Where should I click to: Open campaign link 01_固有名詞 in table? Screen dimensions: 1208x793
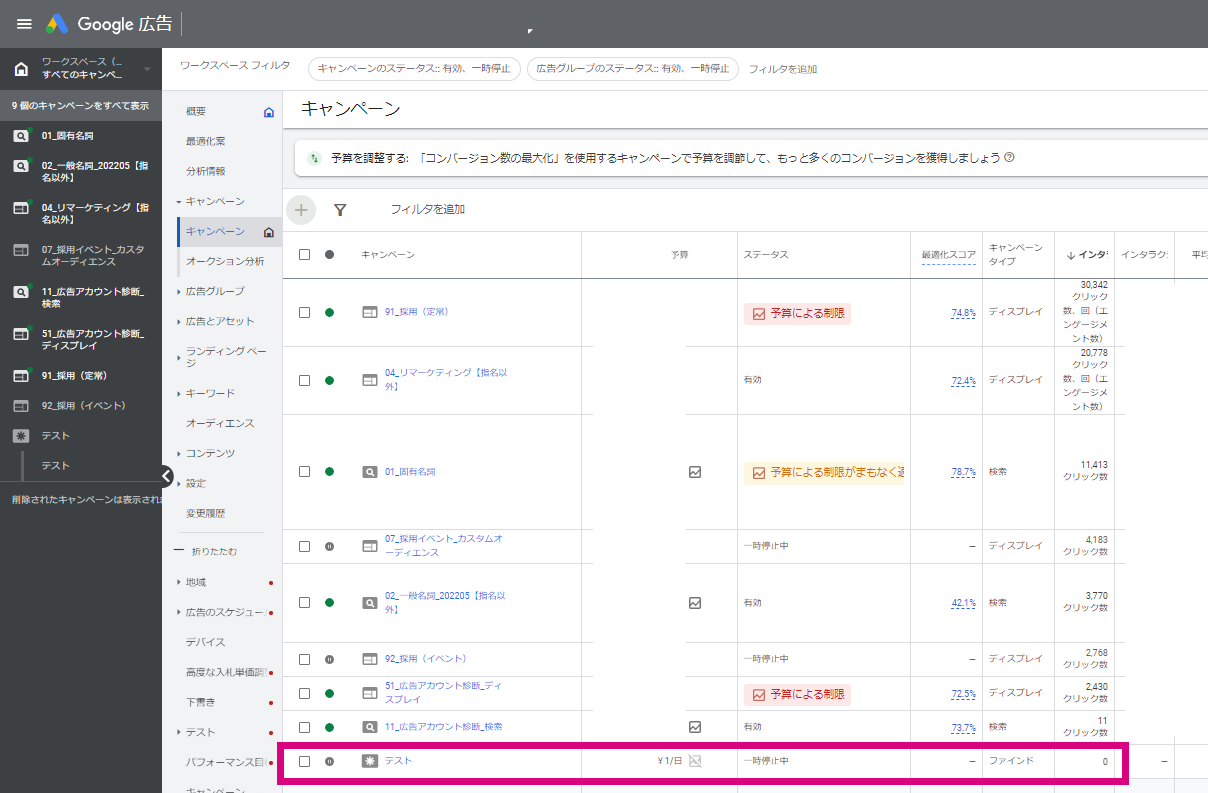click(410, 471)
